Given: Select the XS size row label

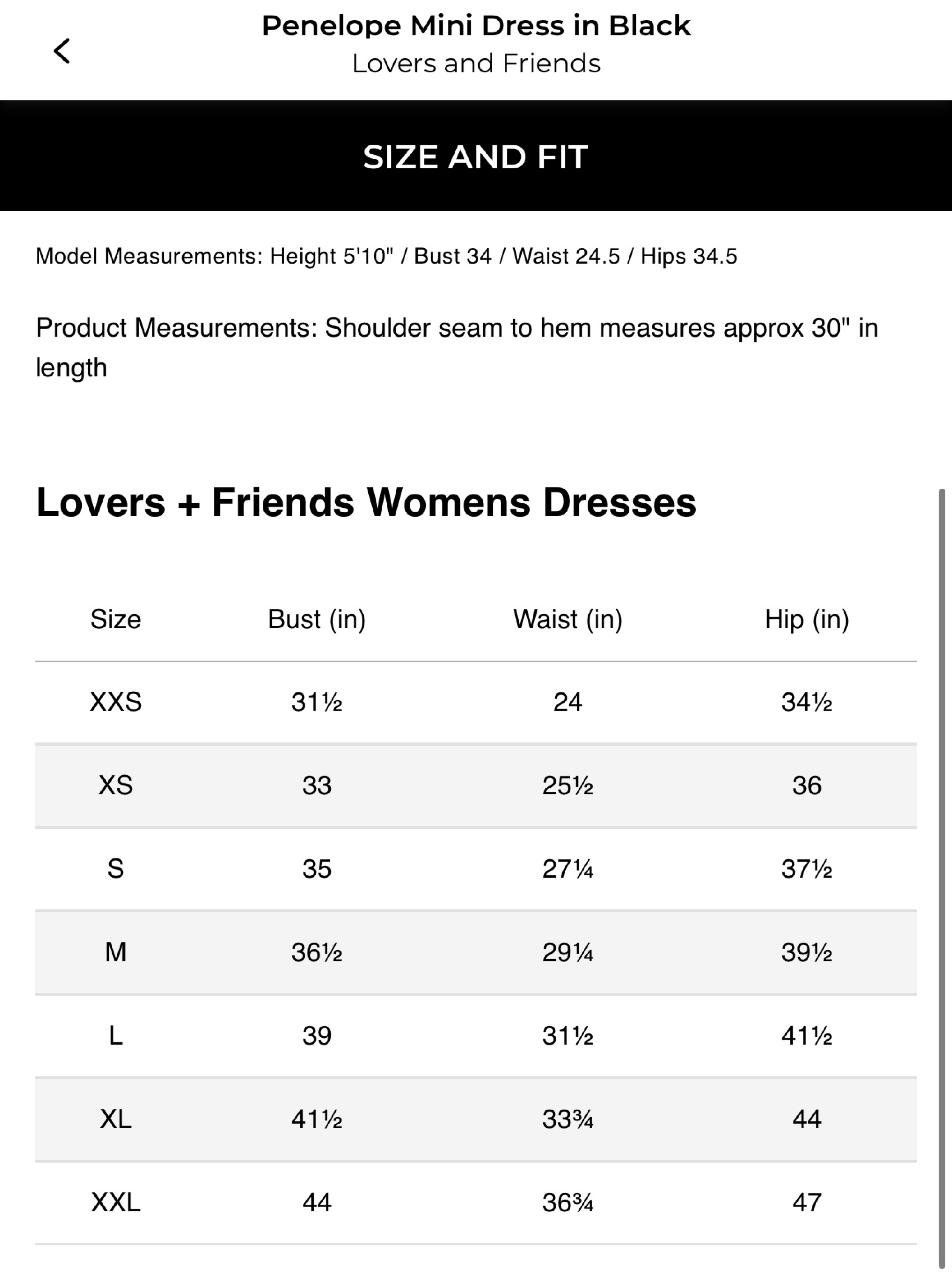Looking at the screenshot, I should tap(116, 786).
